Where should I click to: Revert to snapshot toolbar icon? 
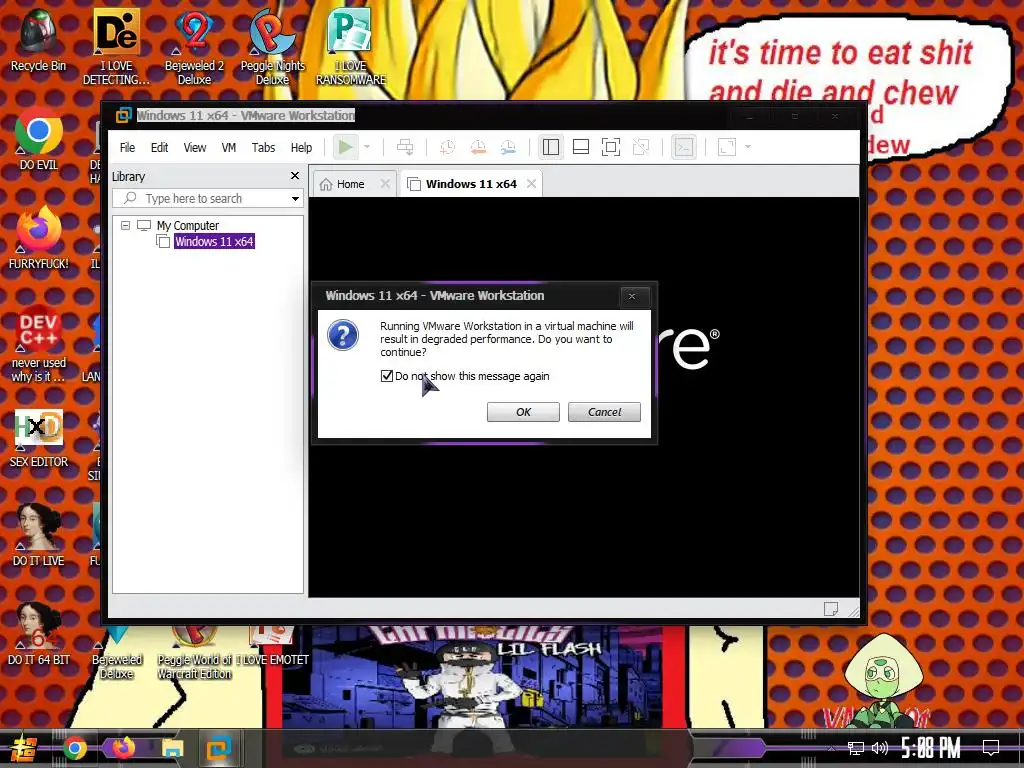[x=478, y=147]
